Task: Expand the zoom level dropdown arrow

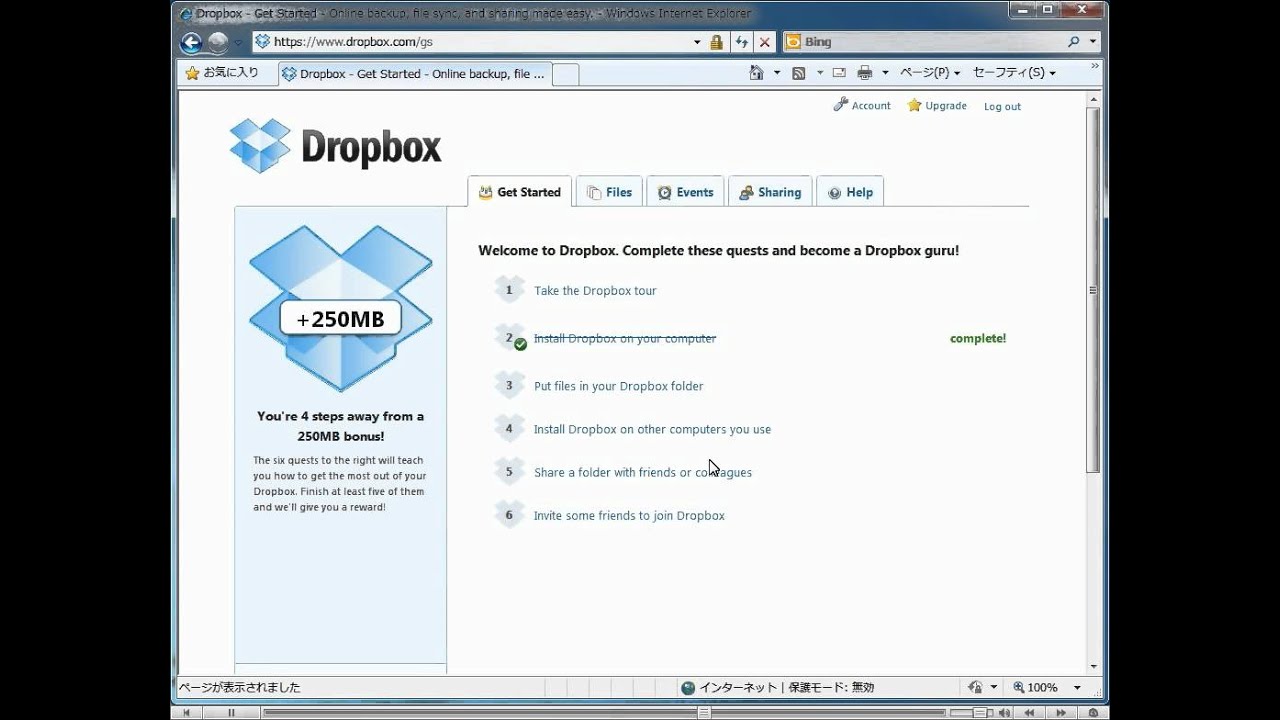Action: (1077, 687)
